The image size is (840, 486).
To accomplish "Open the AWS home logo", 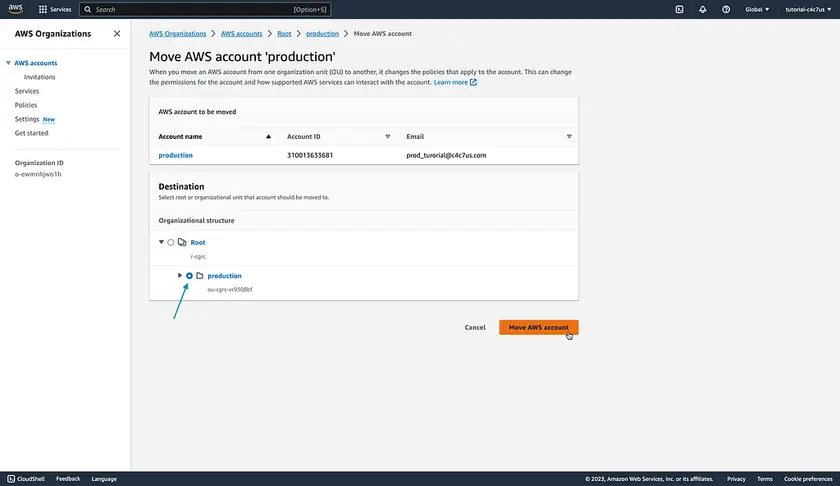I will click(x=16, y=9).
